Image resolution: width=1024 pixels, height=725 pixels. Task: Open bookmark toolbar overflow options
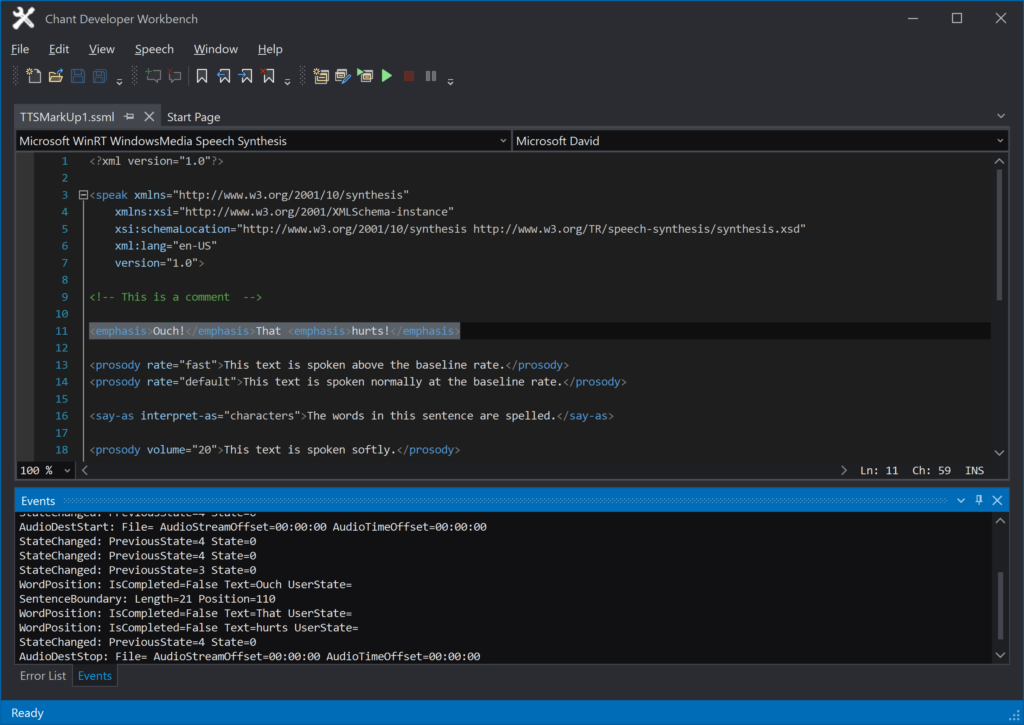point(287,82)
